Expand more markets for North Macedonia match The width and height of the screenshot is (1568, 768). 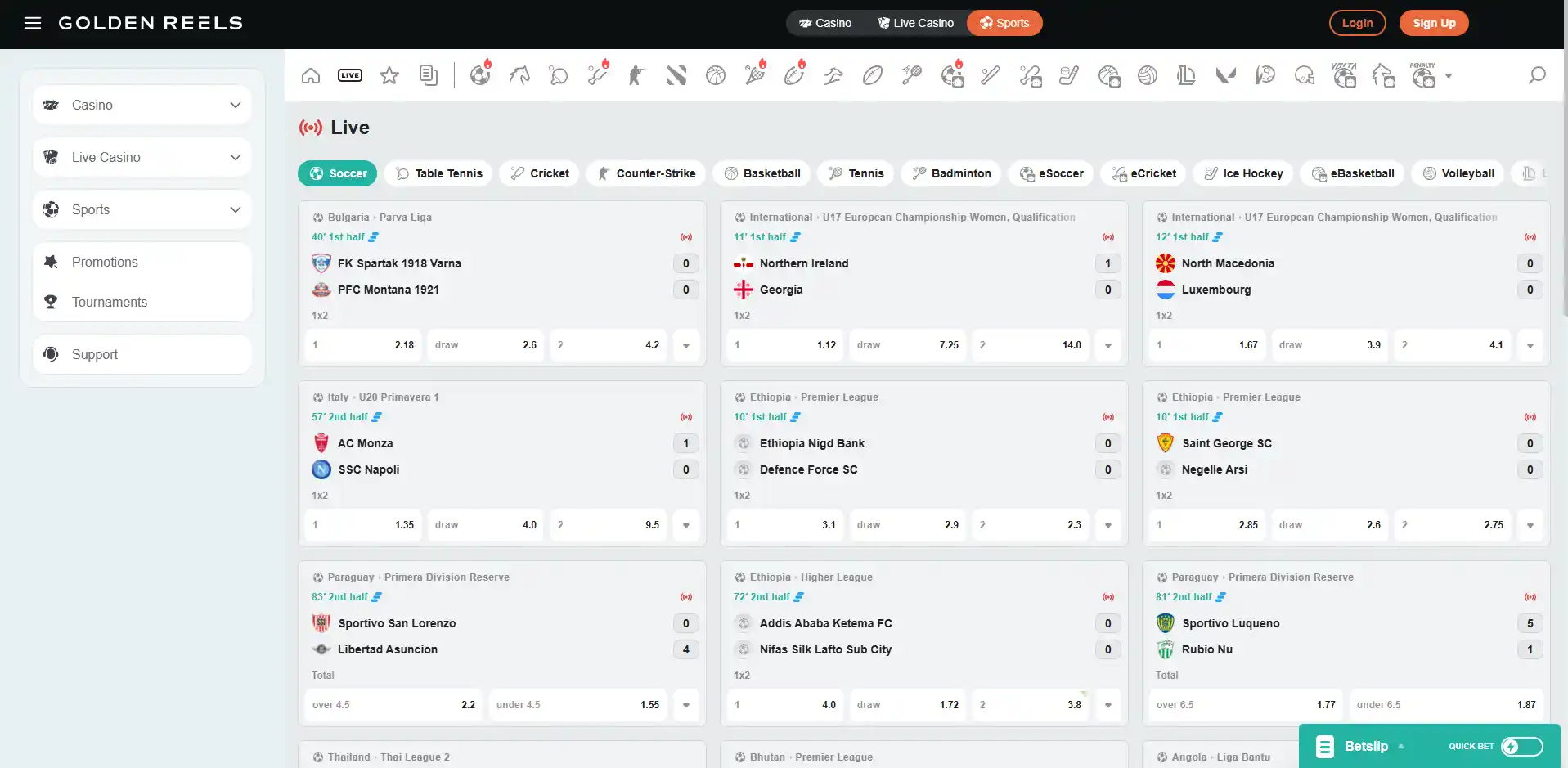(x=1530, y=345)
